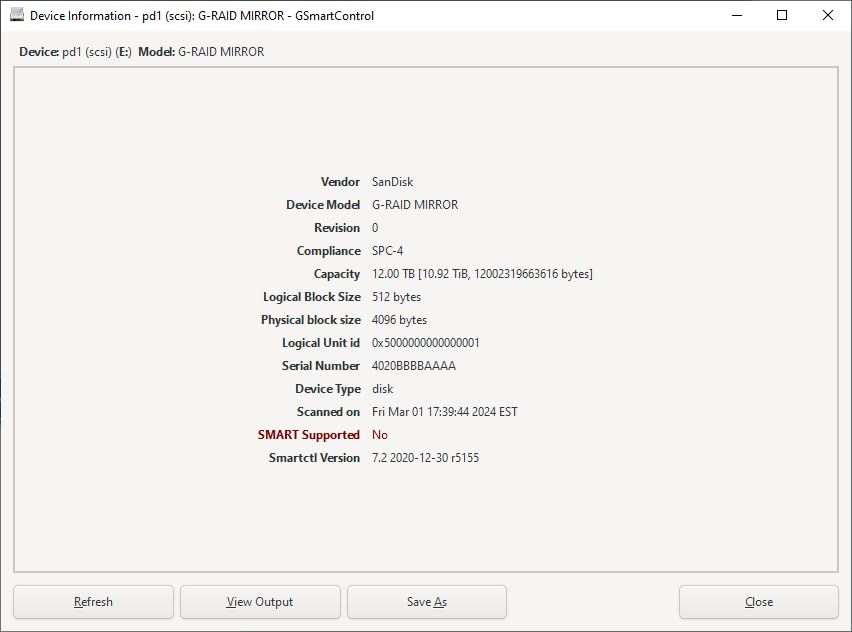
Task: Click Smartctl Version value 7.2
Action: pyautogui.click(x=425, y=458)
